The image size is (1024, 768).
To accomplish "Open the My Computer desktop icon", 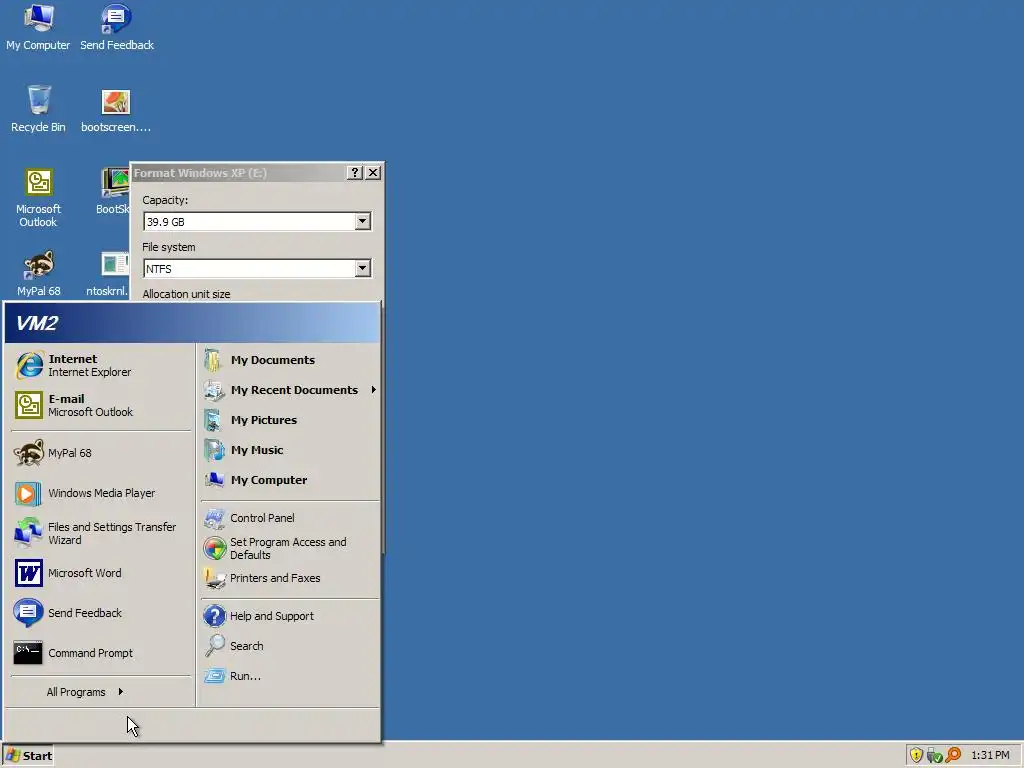I will pos(38,27).
